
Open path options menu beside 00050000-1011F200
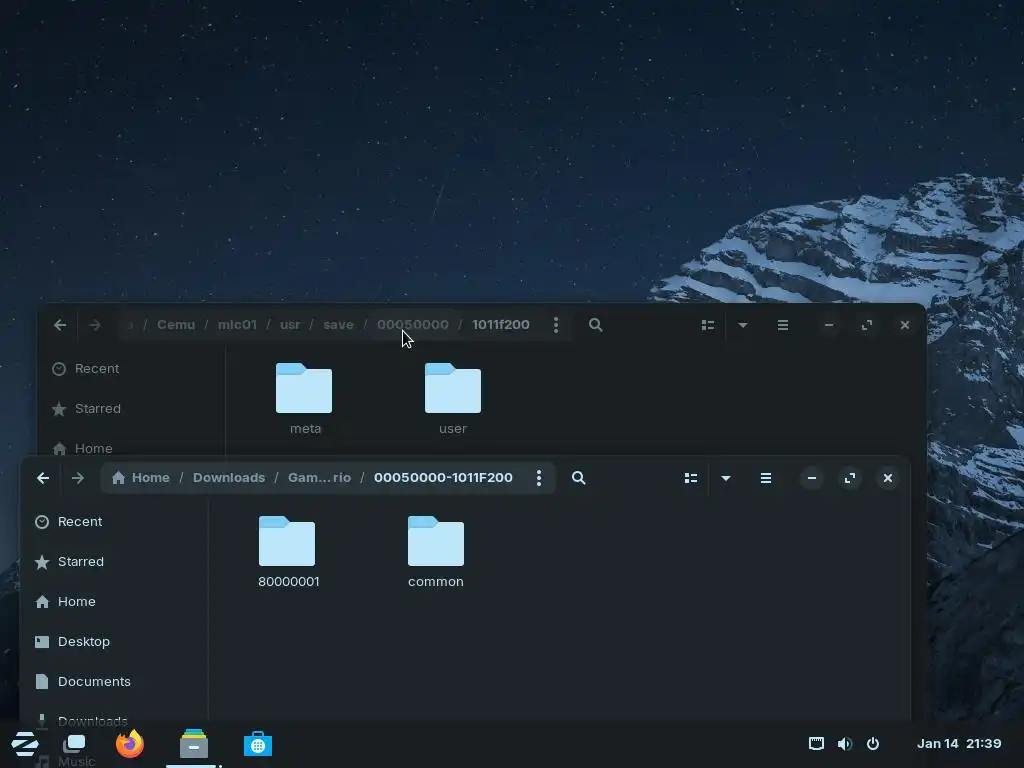click(539, 478)
